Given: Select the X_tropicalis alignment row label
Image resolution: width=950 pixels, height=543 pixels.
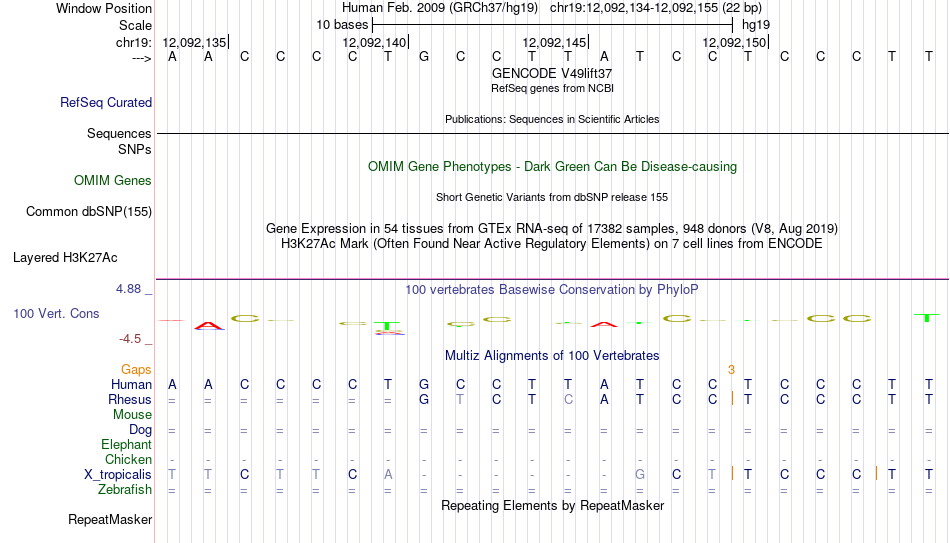Looking at the screenshot, I should pos(118,475).
